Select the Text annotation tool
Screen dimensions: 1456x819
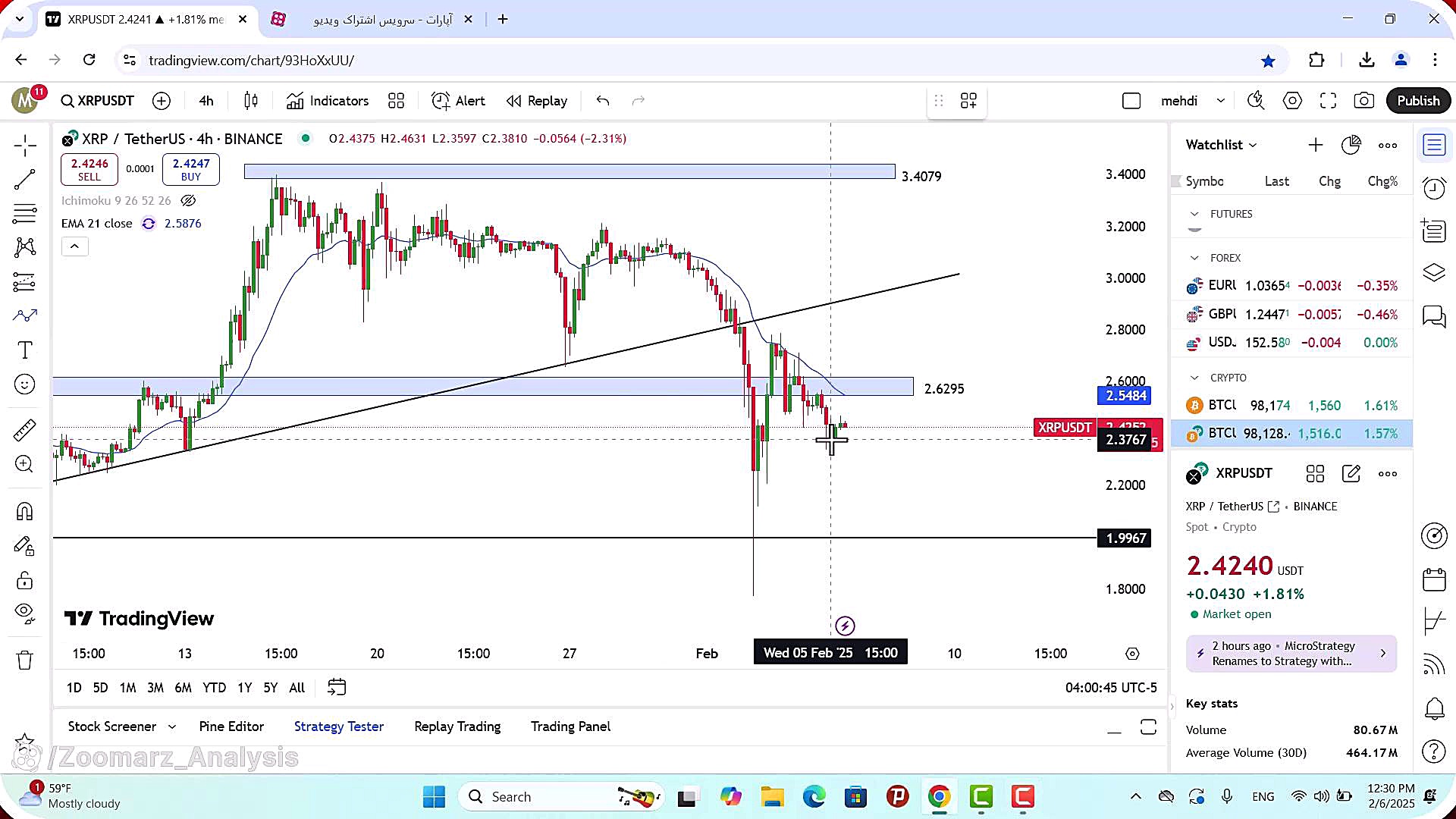pos(24,350)
